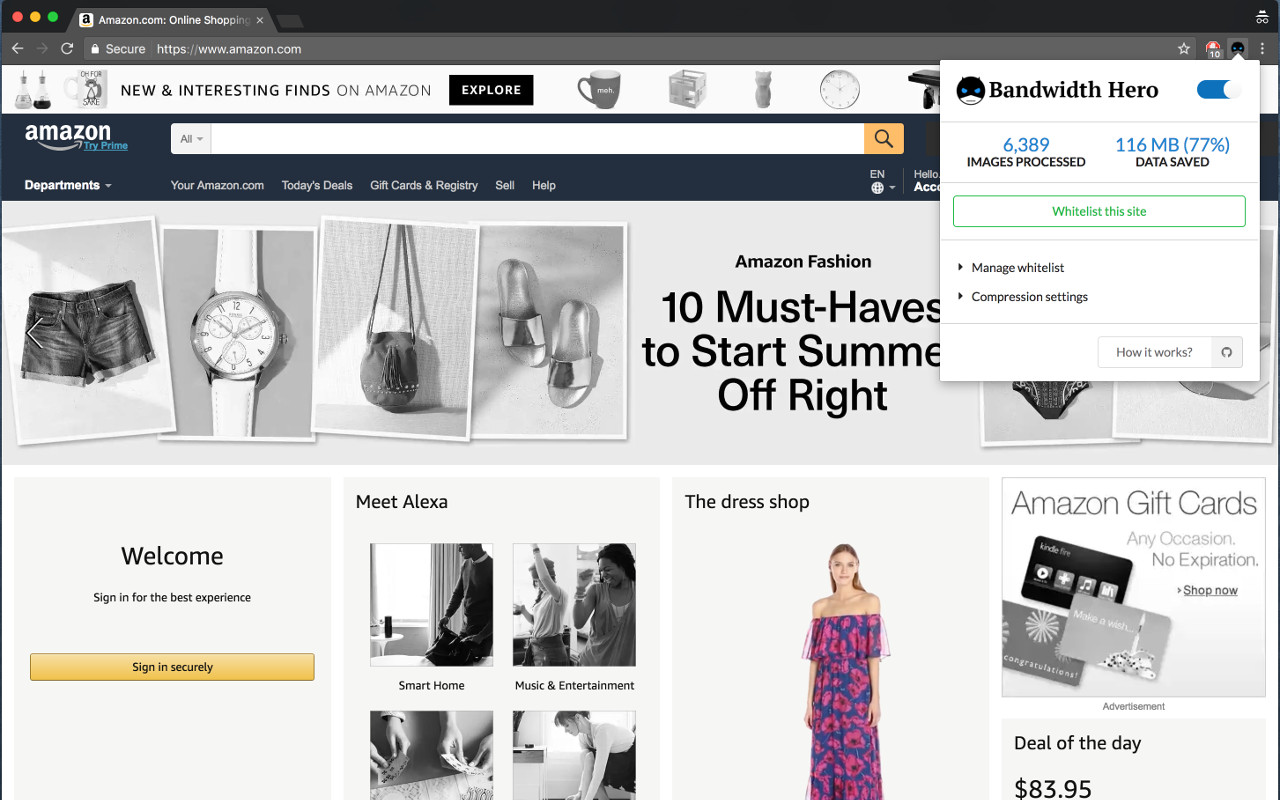Click the dress shop model image
The width and height of the screenshot is (1280, 800).
(845, 670)
